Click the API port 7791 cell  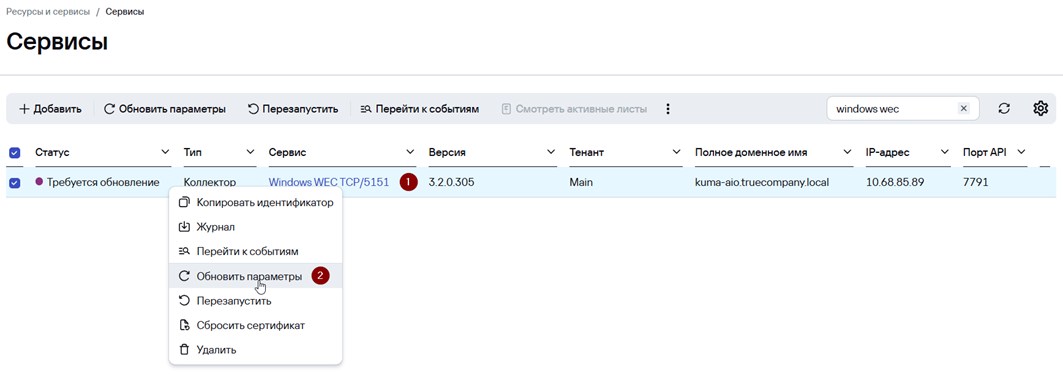tap(976, 182)
